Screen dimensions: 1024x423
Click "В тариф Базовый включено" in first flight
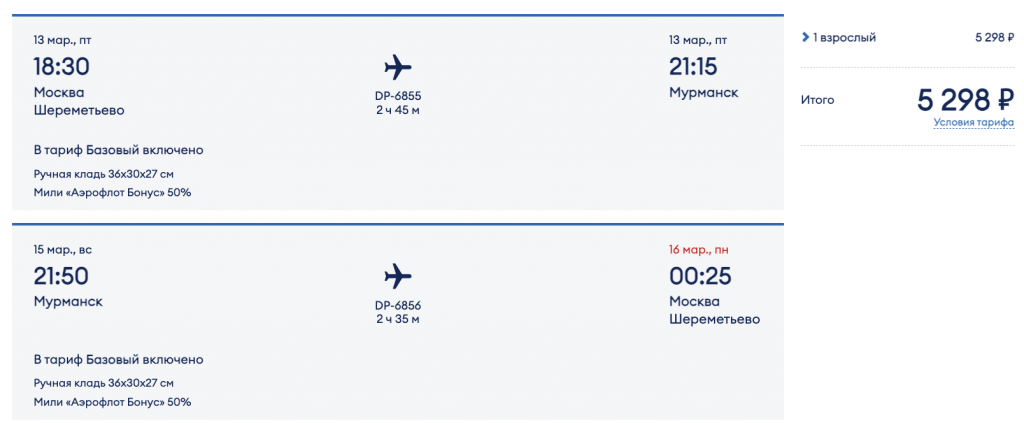tap(118, 150)
